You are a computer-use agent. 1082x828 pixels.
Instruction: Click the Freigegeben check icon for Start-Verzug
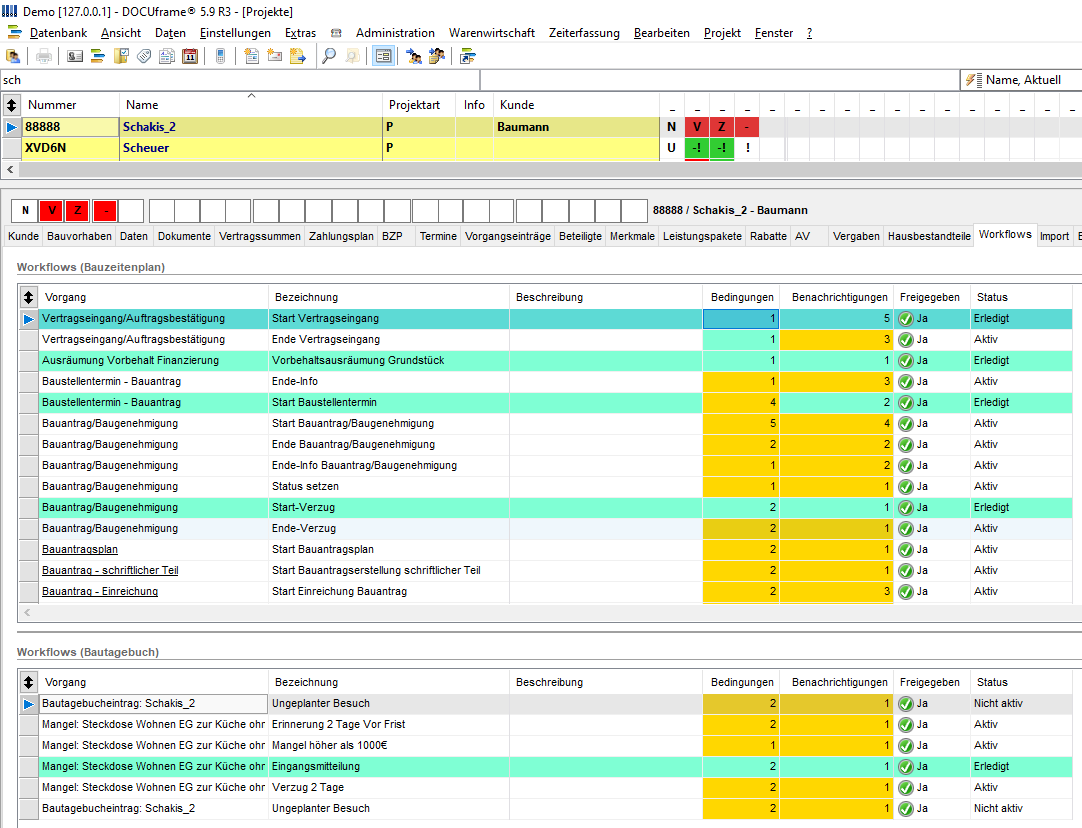point(906,508)
